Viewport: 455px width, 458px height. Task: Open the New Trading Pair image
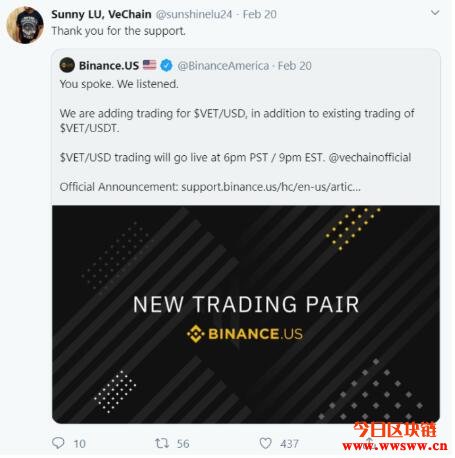pos(246,314)
